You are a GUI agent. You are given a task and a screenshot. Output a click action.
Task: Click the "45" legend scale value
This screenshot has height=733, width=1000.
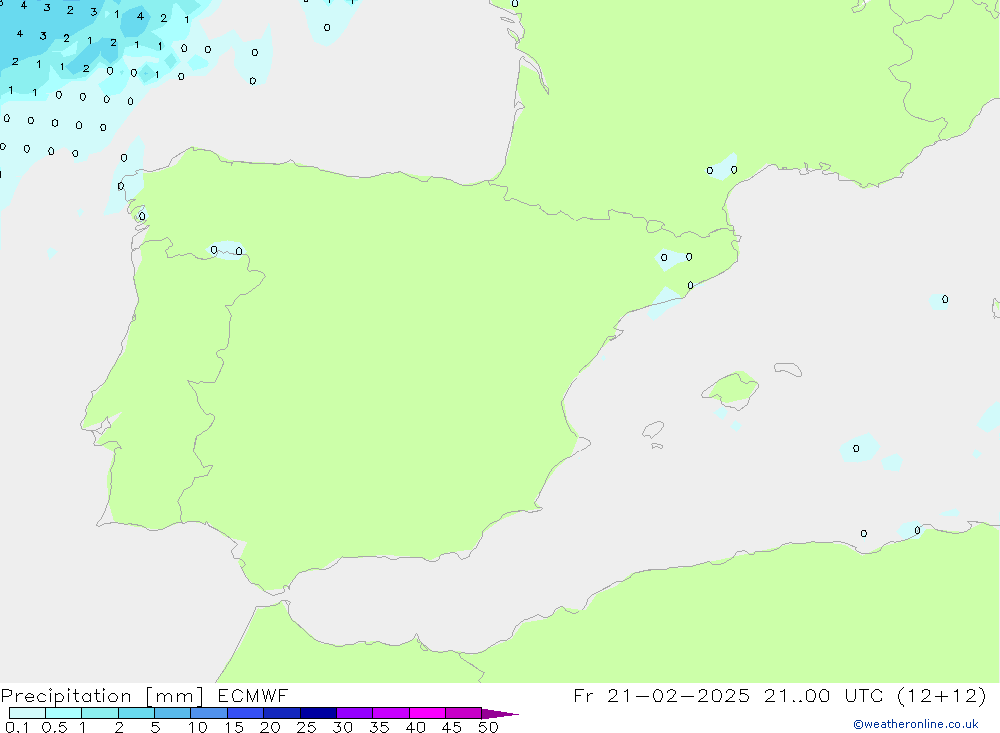point(452,727)
